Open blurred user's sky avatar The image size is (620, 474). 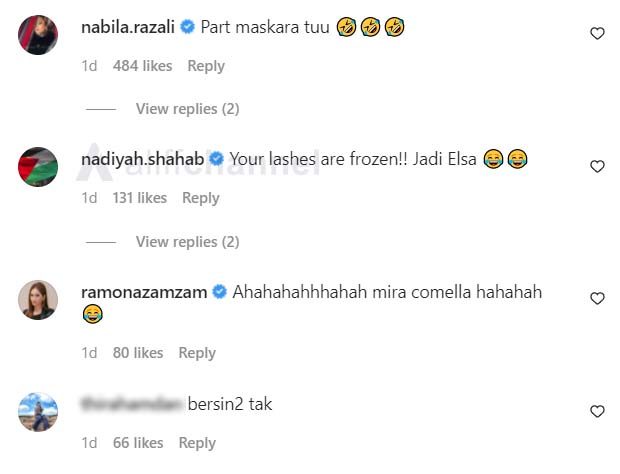click(38, 412)
